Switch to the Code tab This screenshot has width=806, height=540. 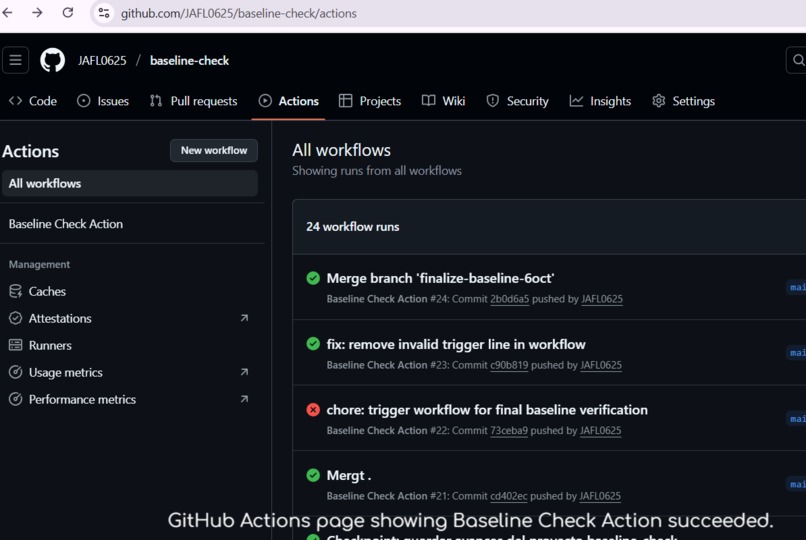tap(33, 101)
